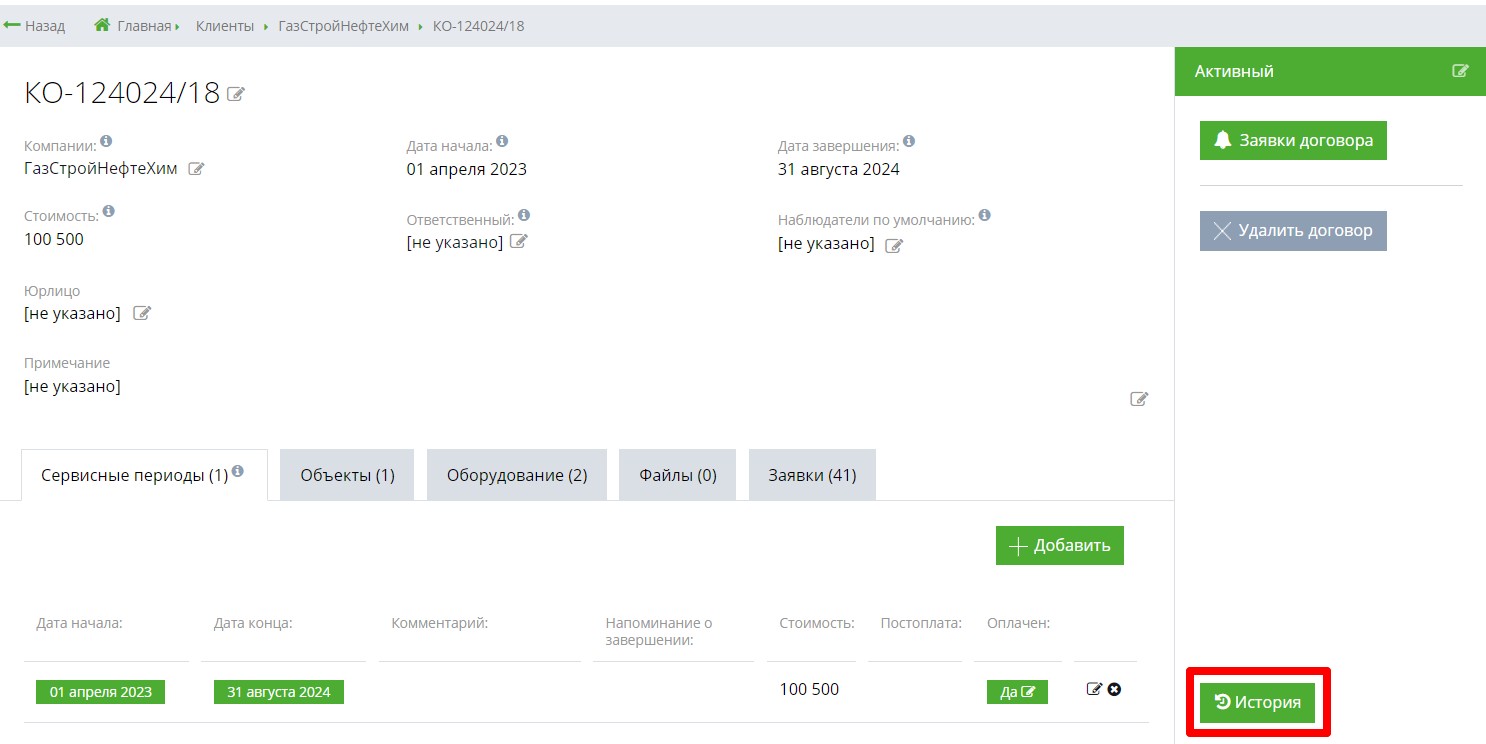Click 'Активный' status header
Screen dimensions: 1486x744
[x=1234, y=72]
